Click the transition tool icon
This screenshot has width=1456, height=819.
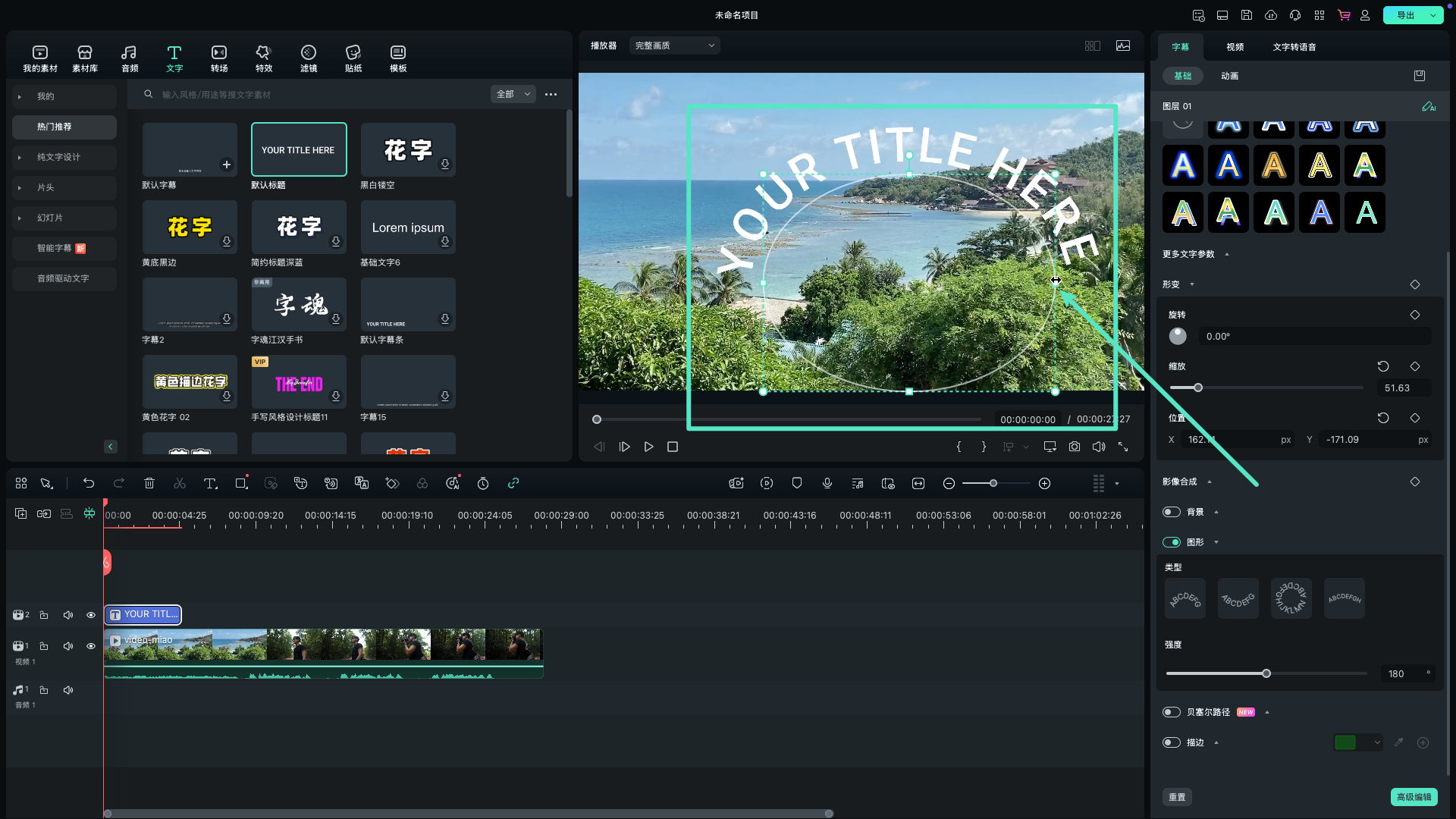[x=219, y=58]
